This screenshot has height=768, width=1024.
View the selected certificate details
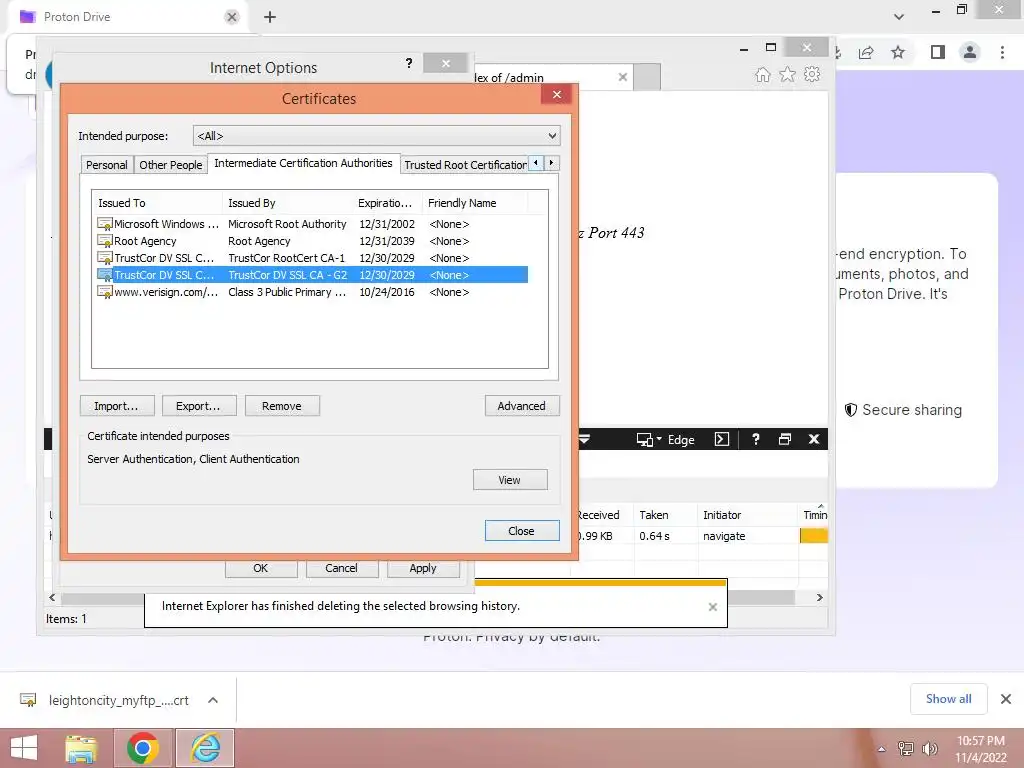(x=510, y=480)
